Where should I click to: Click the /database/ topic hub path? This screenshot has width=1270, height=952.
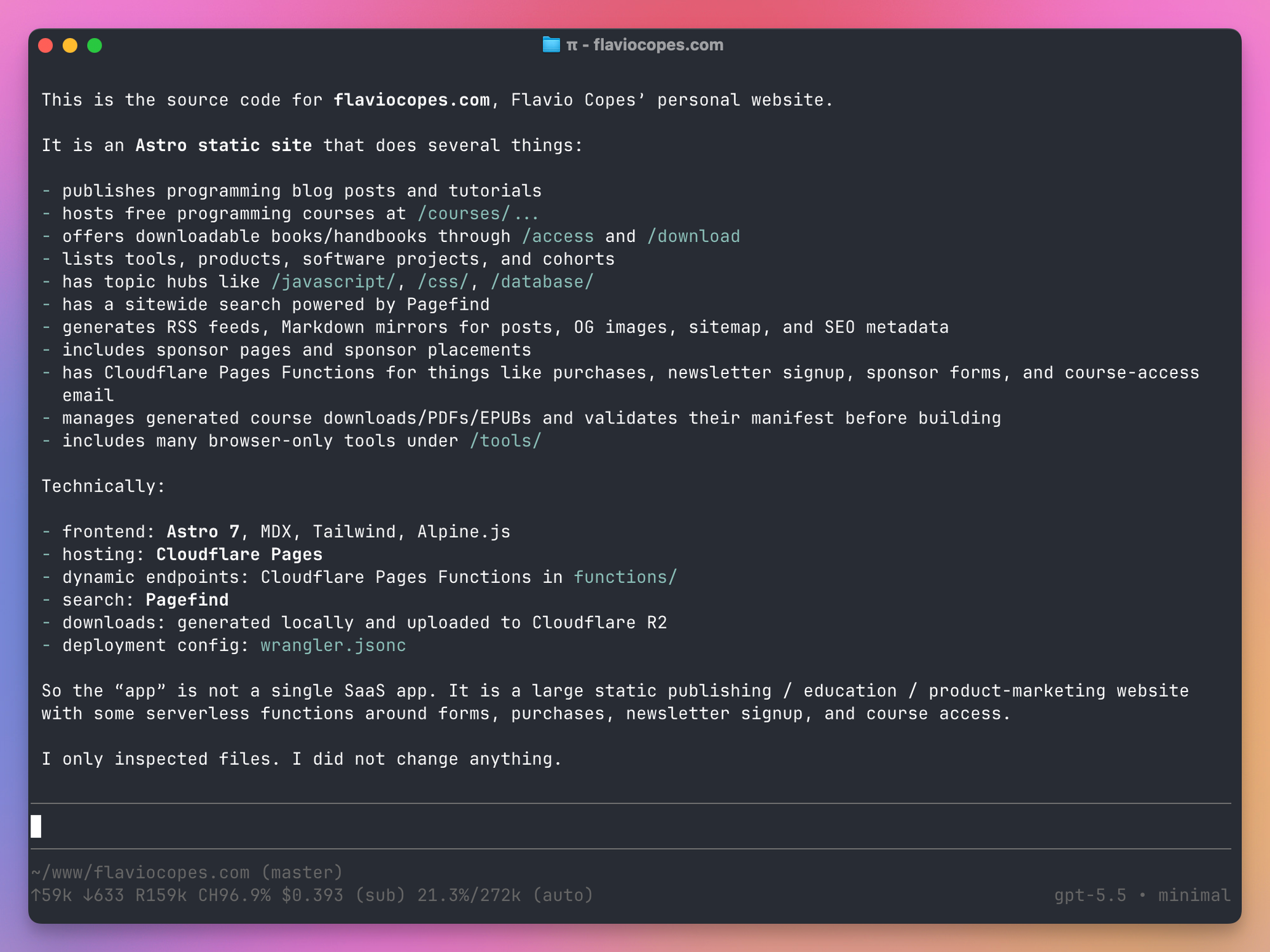(x=542, y=282)
